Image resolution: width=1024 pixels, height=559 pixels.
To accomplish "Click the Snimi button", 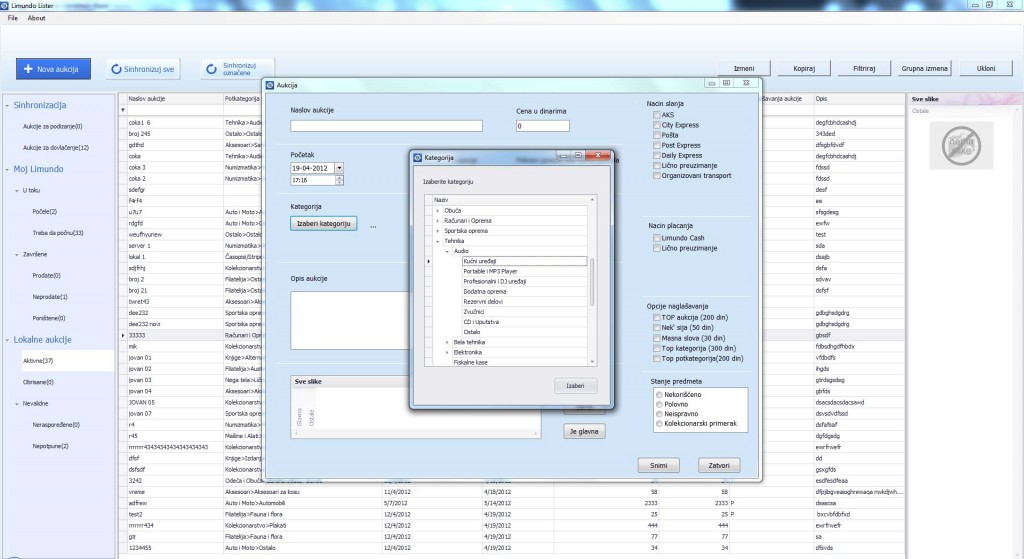I will click(658, 466).
